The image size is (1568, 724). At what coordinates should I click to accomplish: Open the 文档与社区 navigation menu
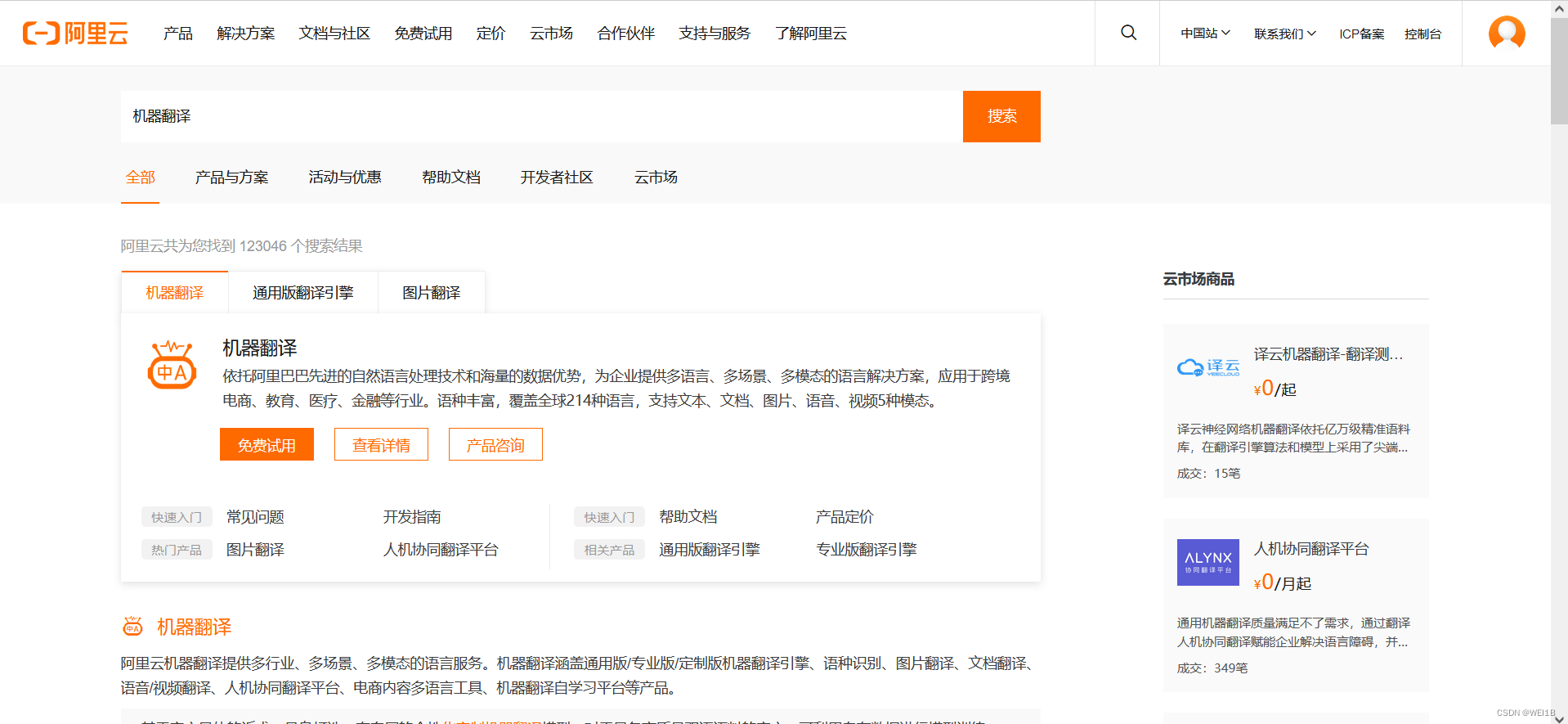tap(334, 34)
